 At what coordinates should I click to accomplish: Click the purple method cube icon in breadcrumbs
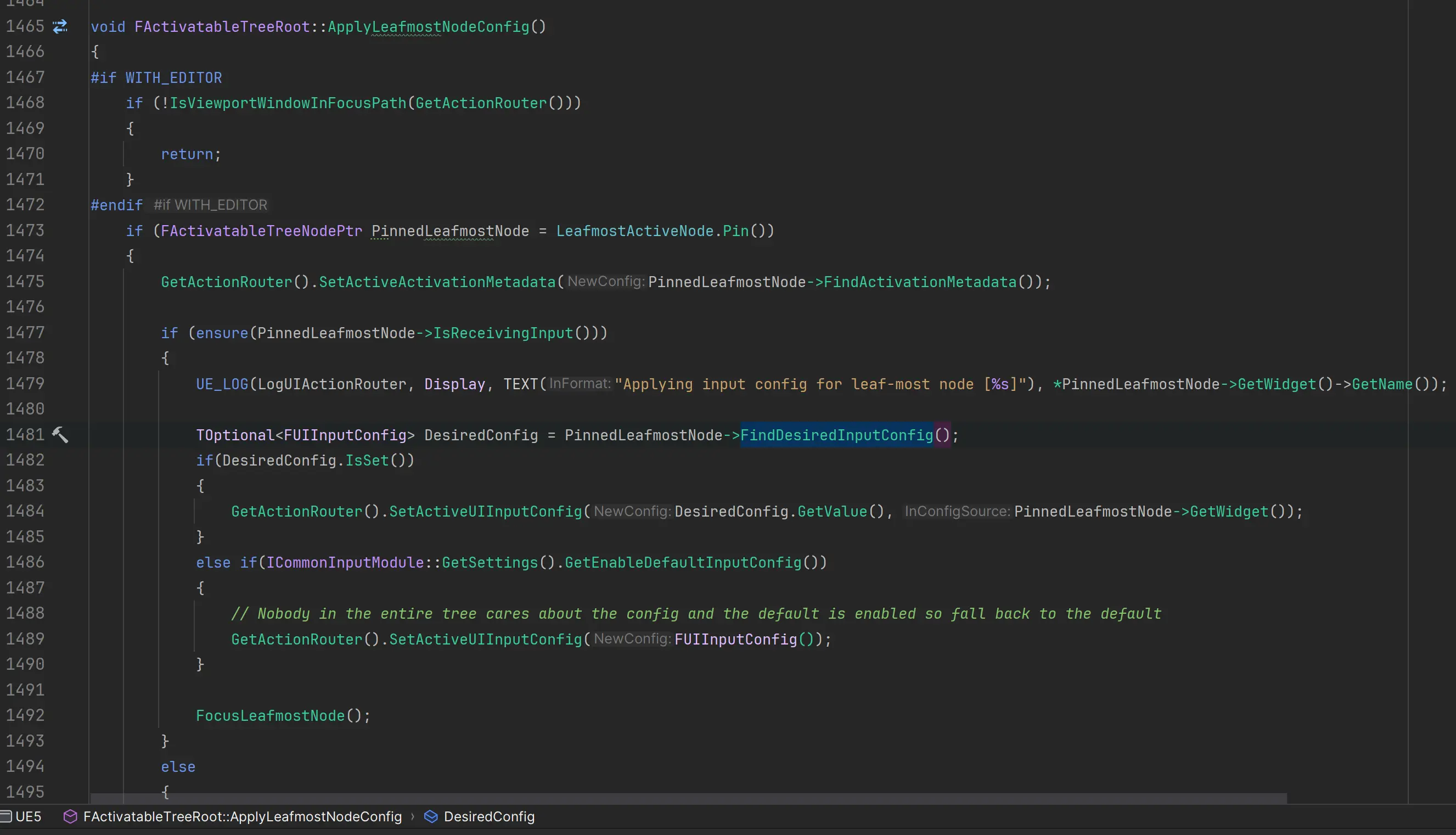[70, 816]
